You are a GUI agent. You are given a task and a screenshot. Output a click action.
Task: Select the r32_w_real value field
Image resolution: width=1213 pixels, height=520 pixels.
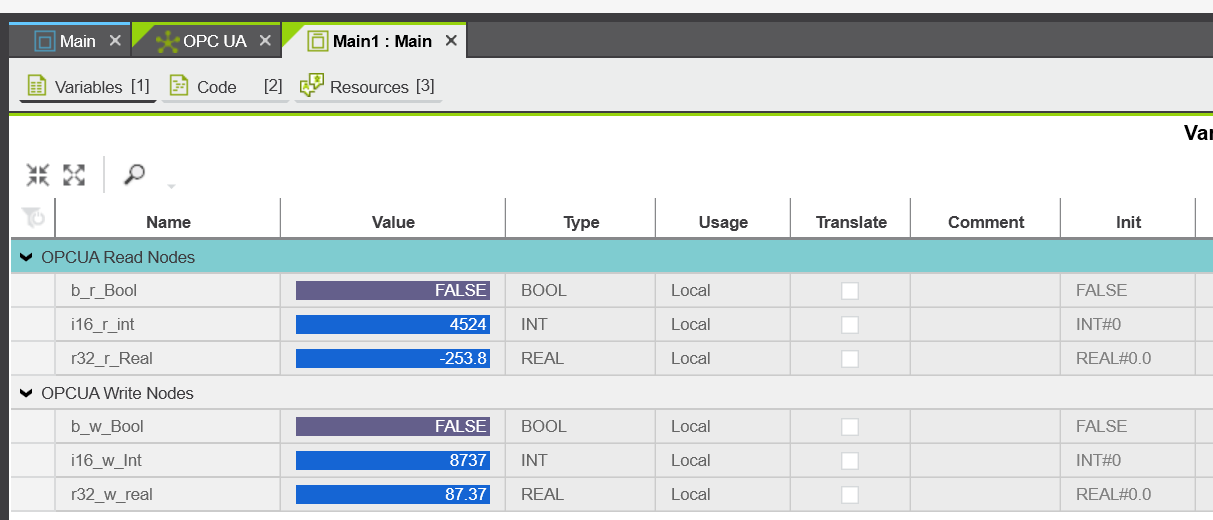click(393, 494)
